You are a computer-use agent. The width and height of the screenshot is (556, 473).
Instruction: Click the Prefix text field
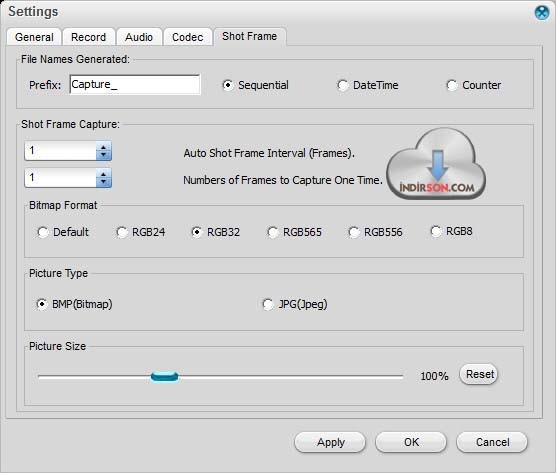coord(135,84)
